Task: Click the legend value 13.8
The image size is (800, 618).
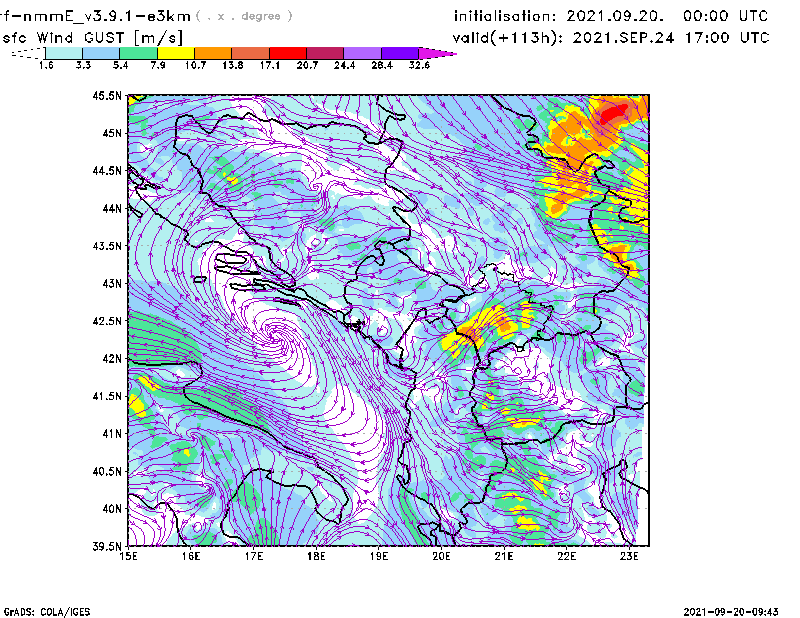Action: tap(233, 65)
